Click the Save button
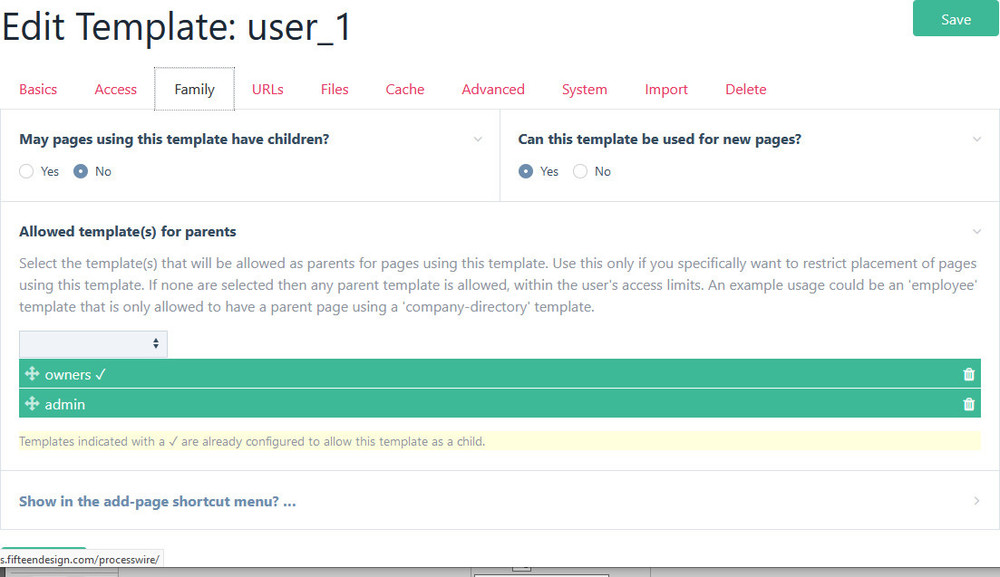 pos(955,19)
